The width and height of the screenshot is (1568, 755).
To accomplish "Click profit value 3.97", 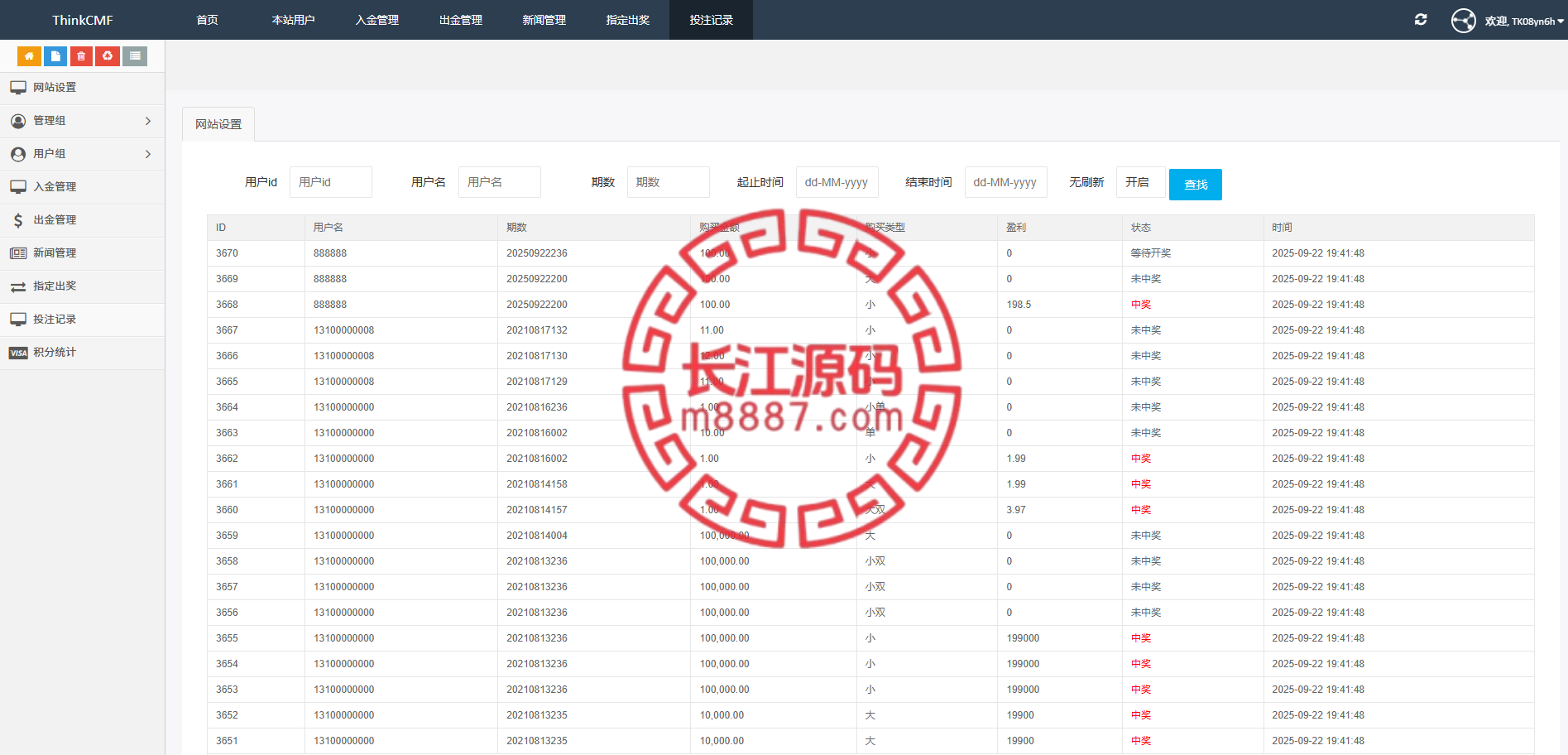I will point(1016,510).
